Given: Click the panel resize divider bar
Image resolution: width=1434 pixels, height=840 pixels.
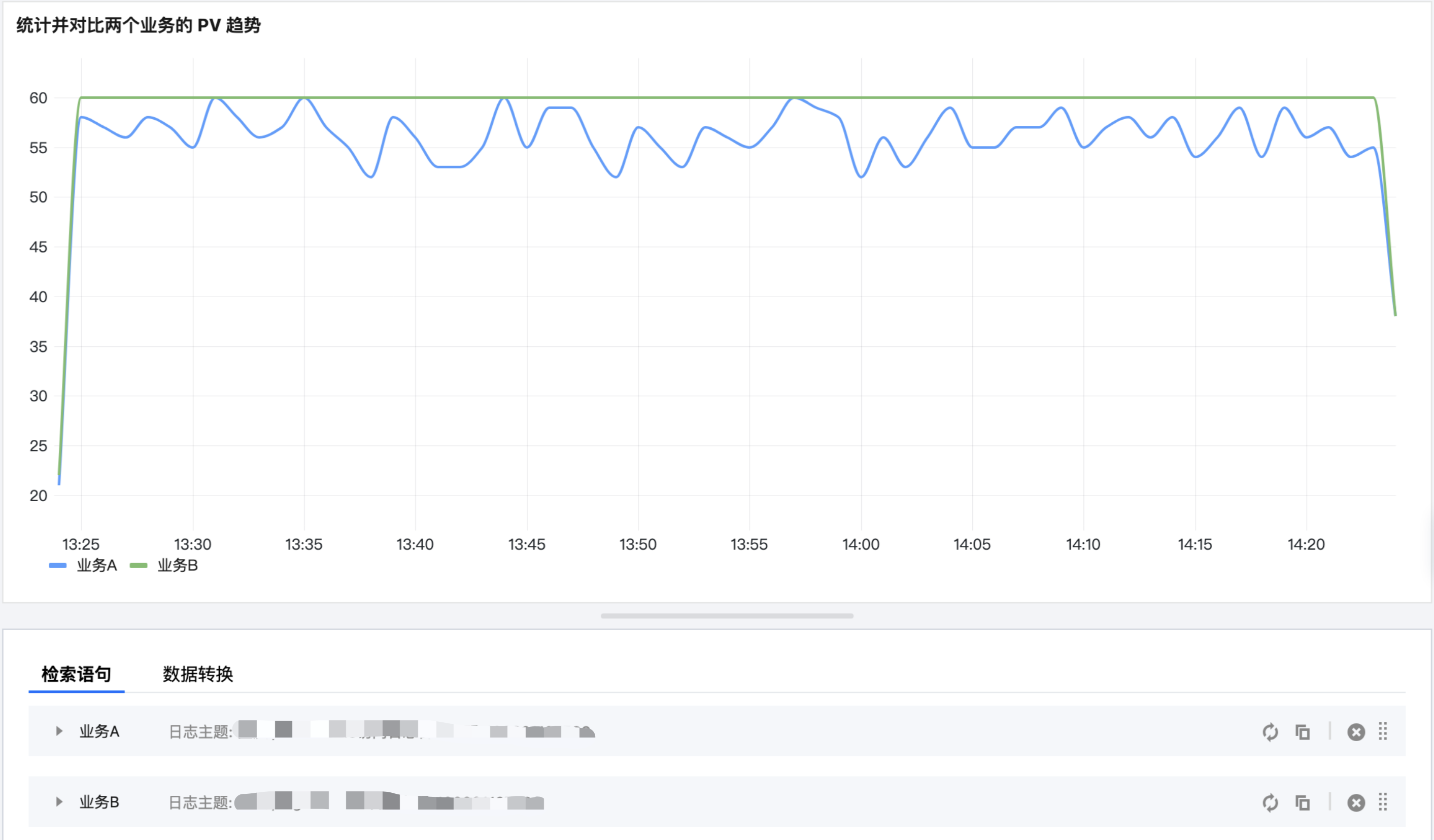Looking at the screenshot, I should point(727,616).
